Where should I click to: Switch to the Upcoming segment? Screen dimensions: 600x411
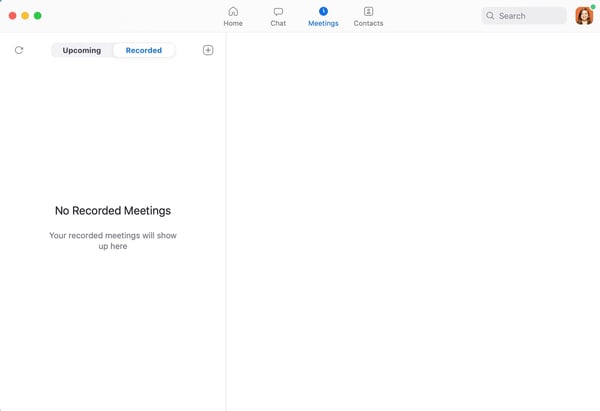(x=82, y=50)
